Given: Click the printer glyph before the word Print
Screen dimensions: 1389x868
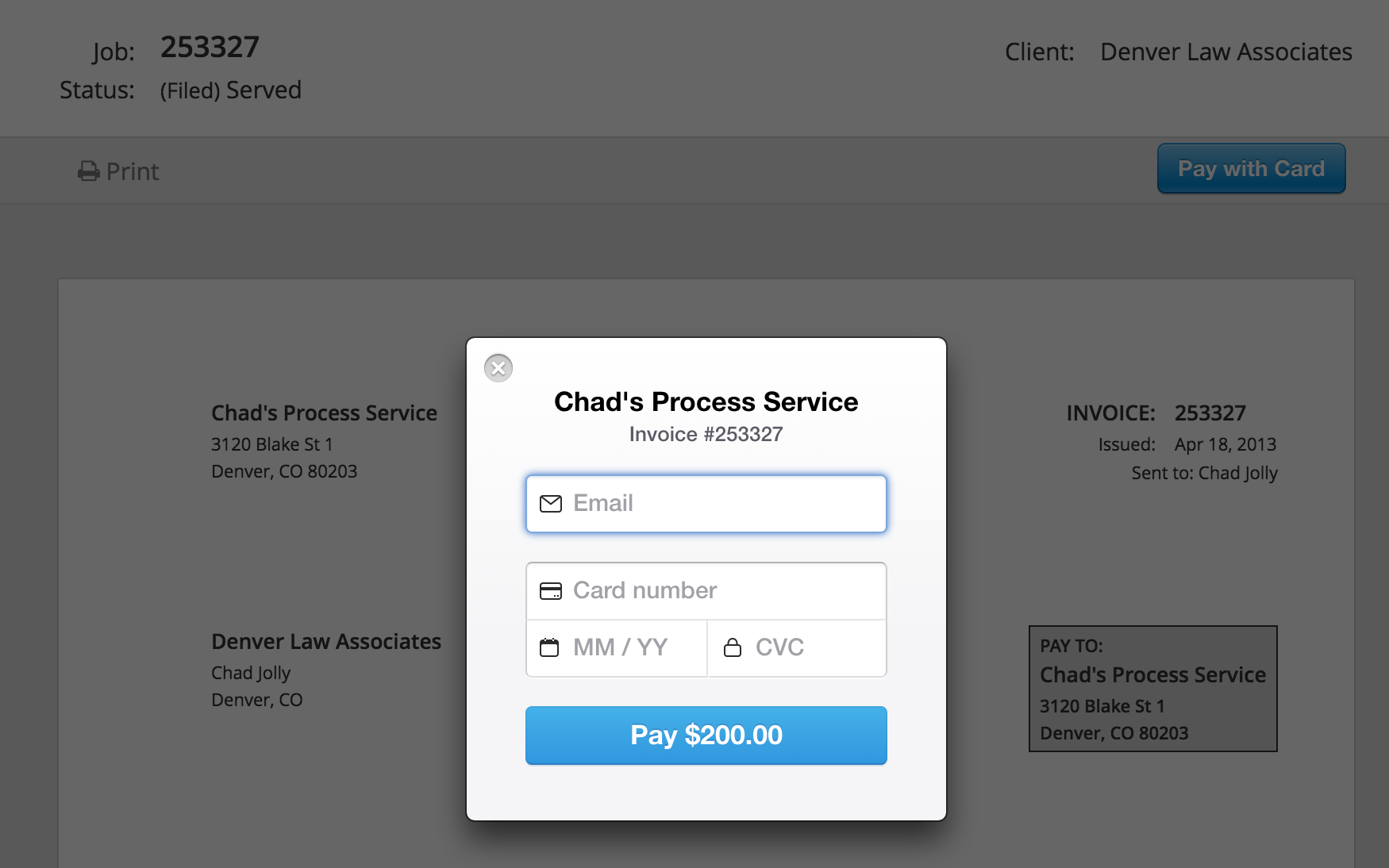Looking at the screenshot, I should (x=89, y=171).
